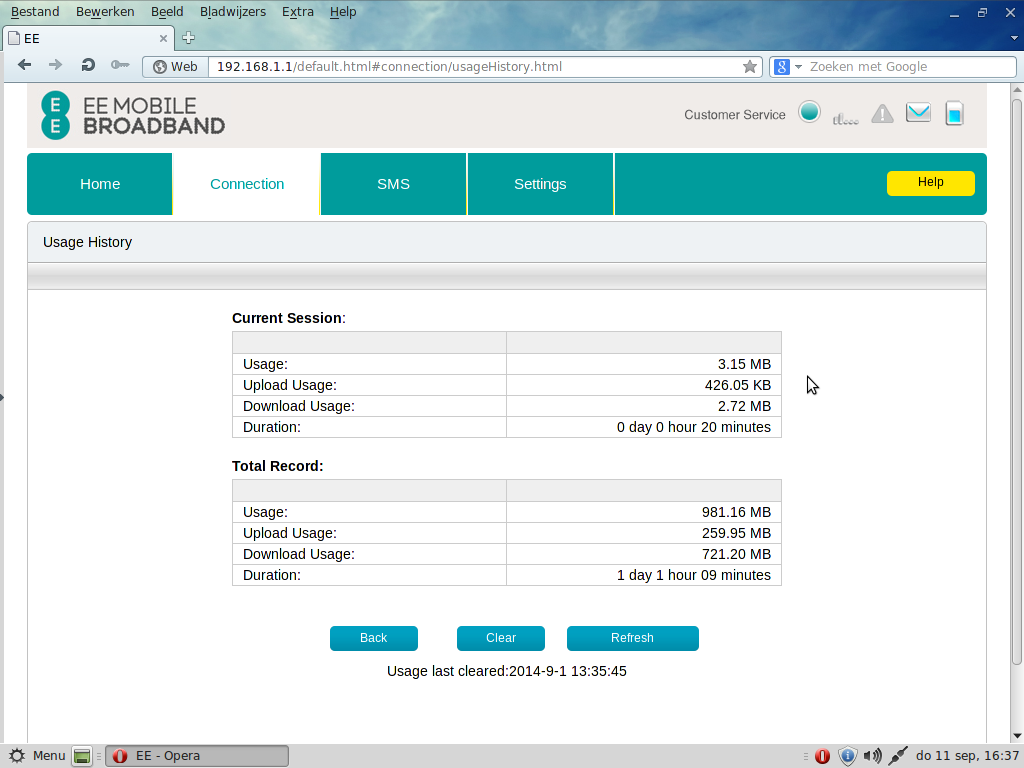Click the envelope messages icon in header
Screen dimensions: 1024x768
[x=918, y=113]
